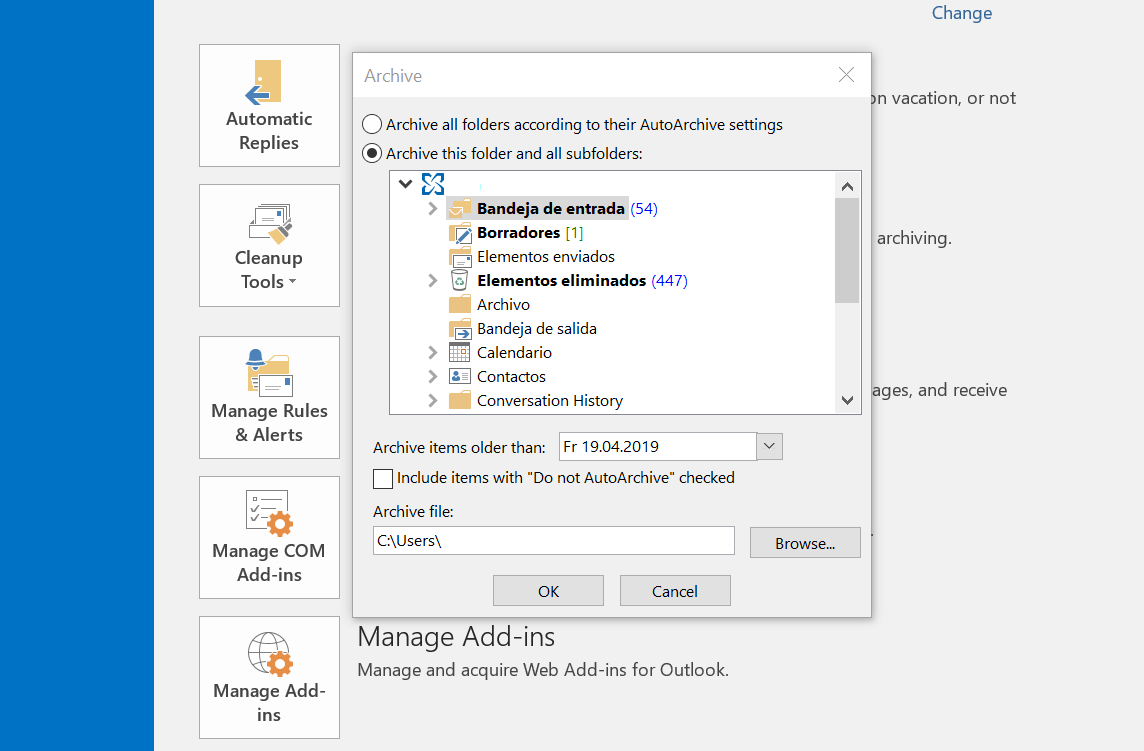Expand the Bandeja de entrada folder
Screen dimensions: 1144x751
(432, 209)
